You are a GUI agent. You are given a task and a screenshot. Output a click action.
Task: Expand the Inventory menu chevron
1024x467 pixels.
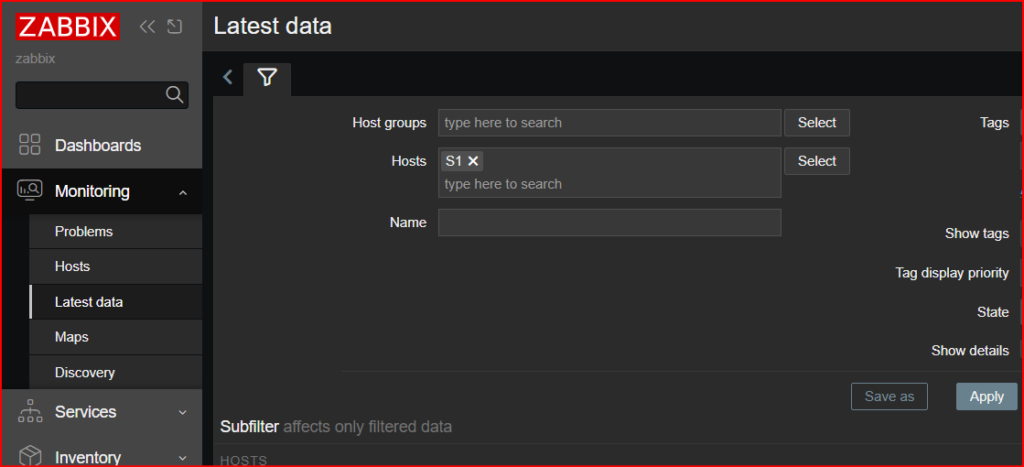click(183, 458)
